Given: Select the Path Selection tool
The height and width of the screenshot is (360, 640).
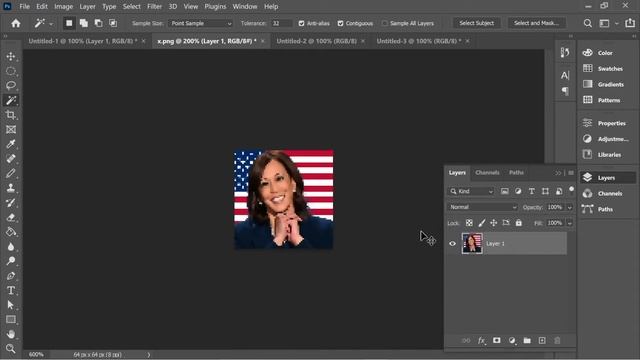Looking at the screenshot, I should tap(11, 305).
